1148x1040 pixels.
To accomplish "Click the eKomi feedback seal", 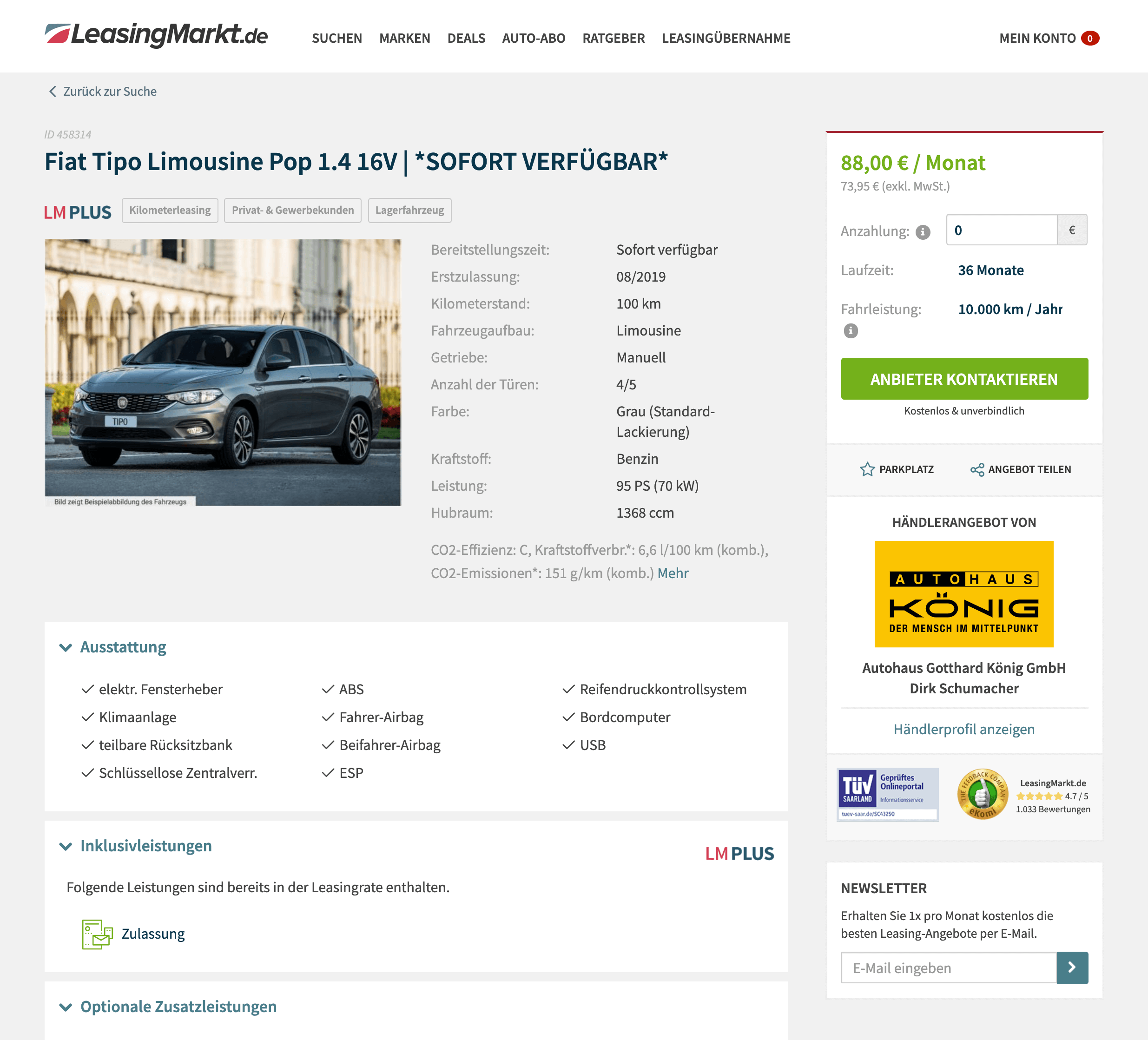I will pyautogui.click(x=982, y=794).
